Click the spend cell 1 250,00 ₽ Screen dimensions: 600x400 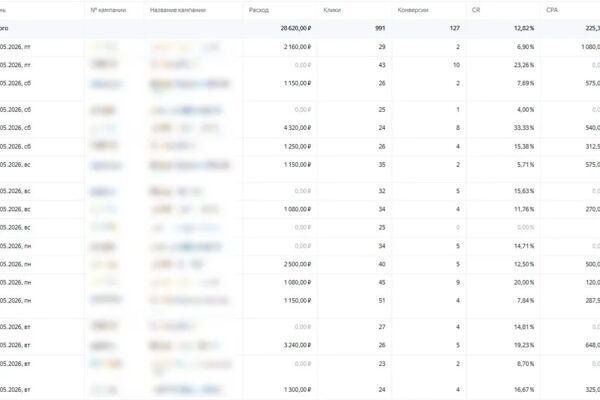point(297,146)
